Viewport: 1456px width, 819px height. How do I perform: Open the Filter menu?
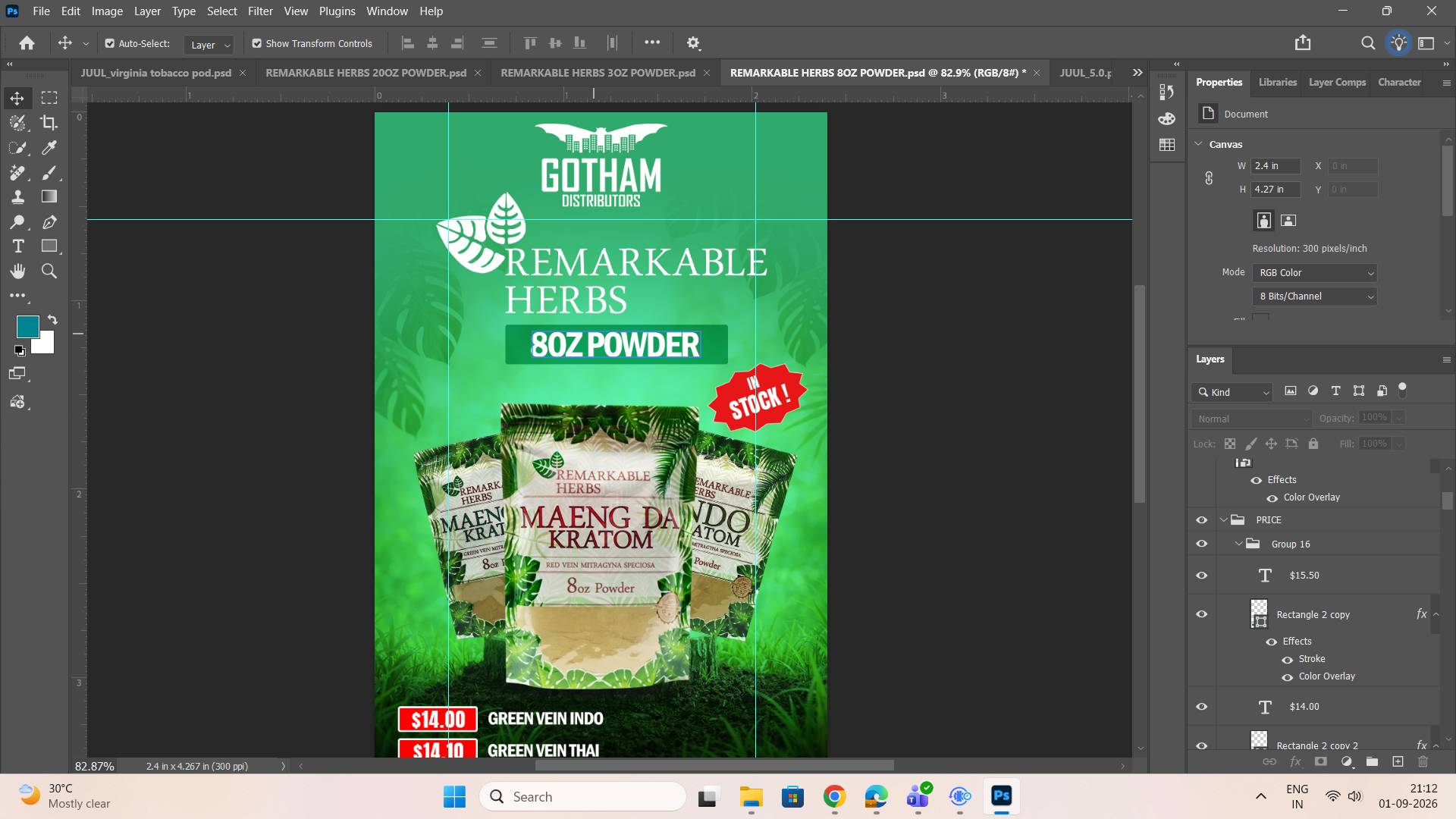click(260, 11)
